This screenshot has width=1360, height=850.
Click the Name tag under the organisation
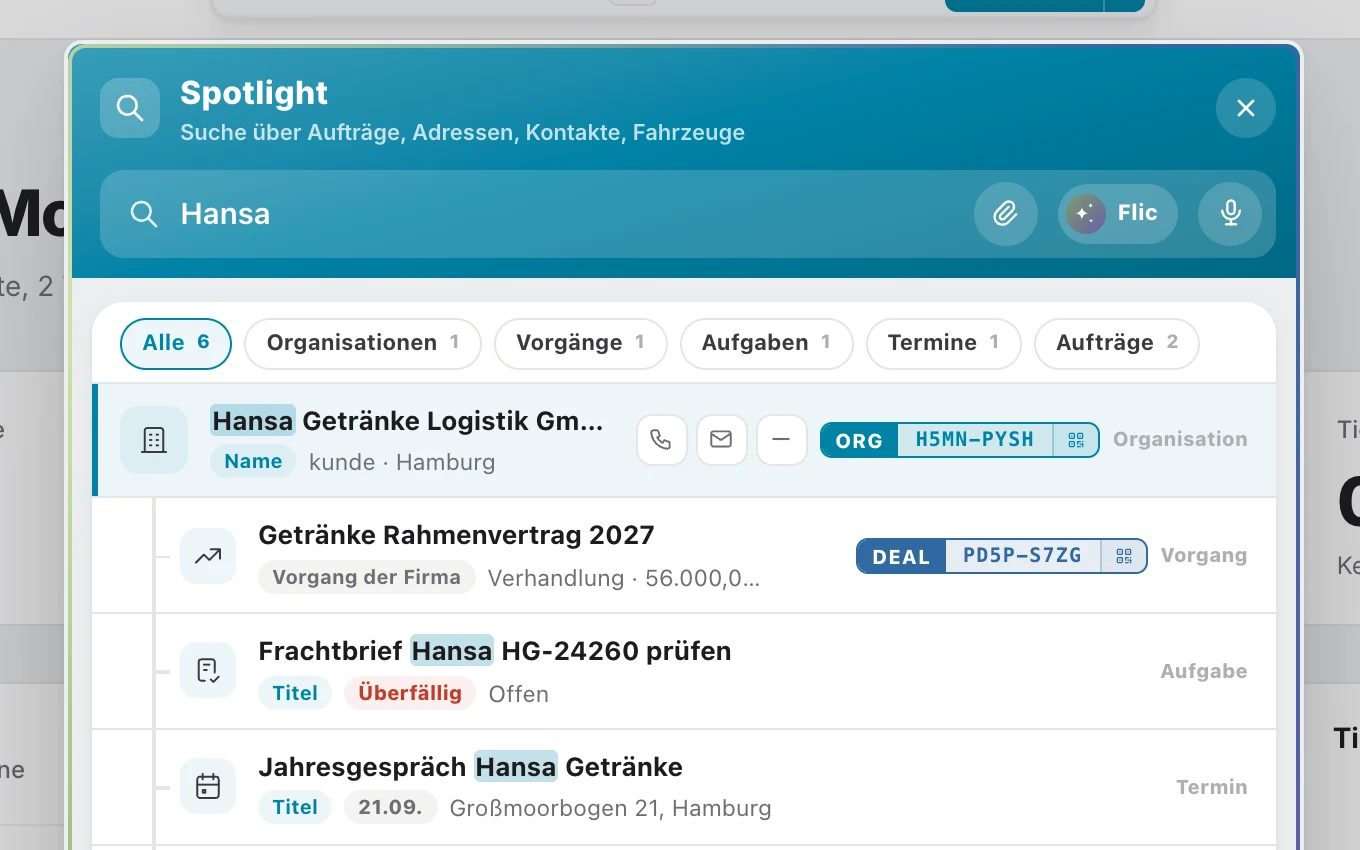253,461
